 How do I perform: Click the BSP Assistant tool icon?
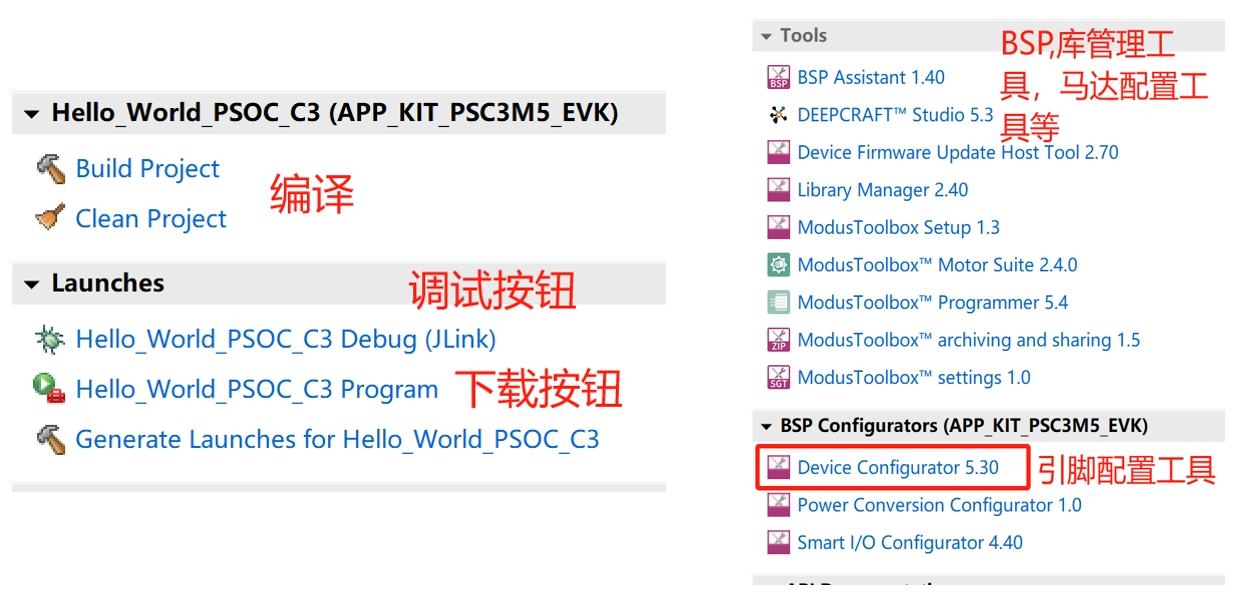pos(778,77)
